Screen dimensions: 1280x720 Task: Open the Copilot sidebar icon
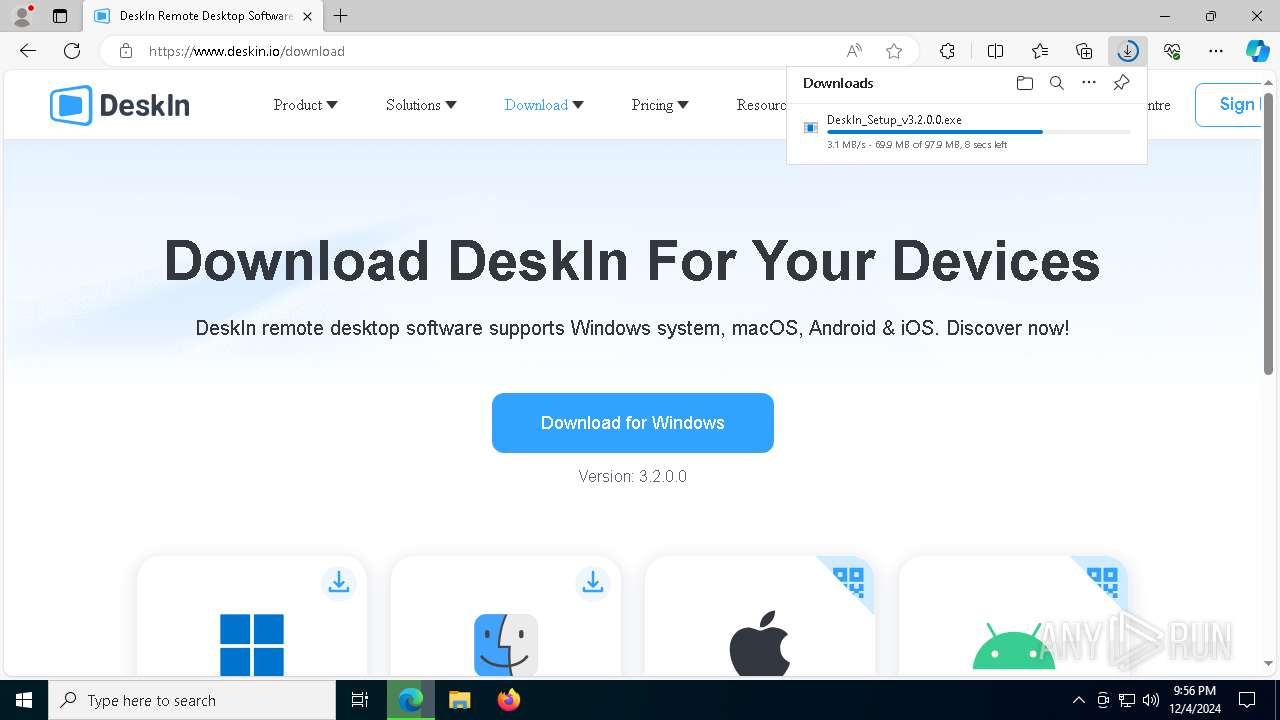click(1257, 51)
